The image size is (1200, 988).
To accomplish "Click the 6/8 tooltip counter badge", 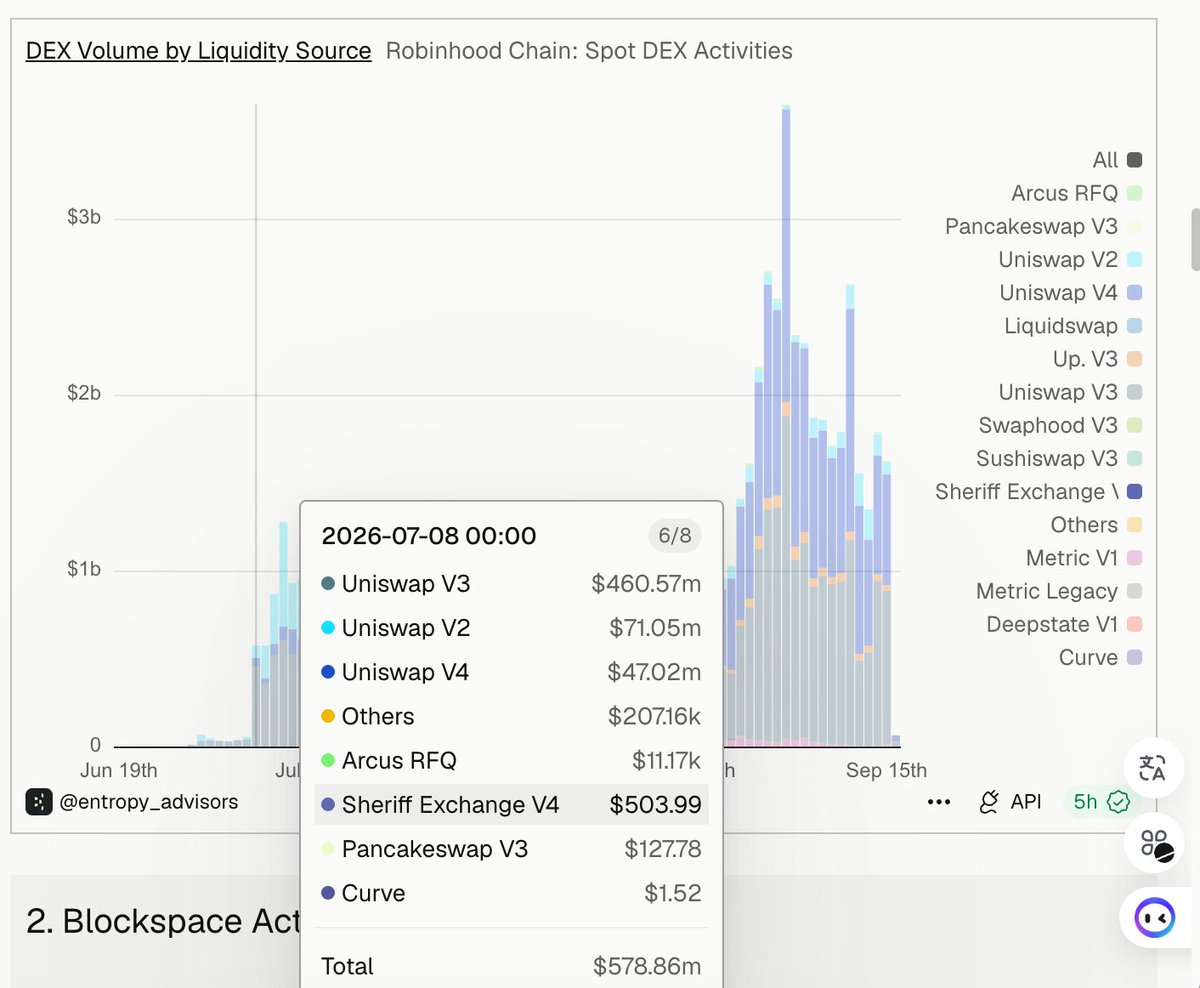I will [x=674, y=536].
